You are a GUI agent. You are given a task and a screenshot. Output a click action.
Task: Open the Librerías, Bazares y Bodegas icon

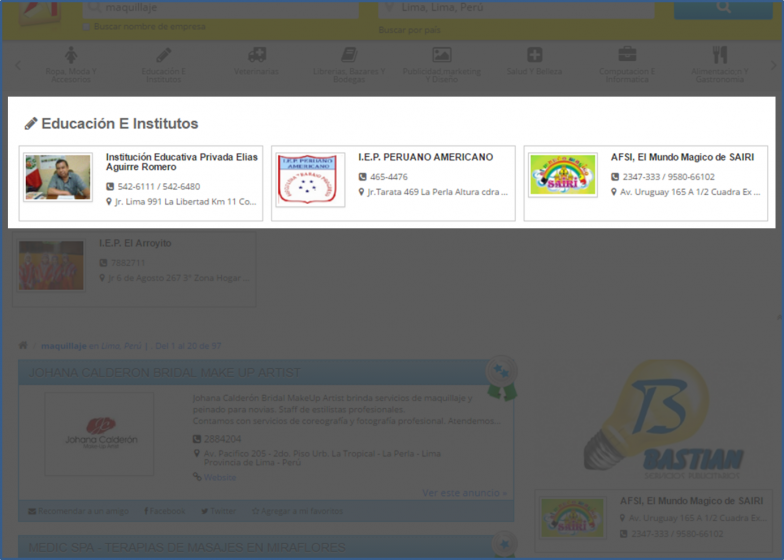[x=349, y=55]
